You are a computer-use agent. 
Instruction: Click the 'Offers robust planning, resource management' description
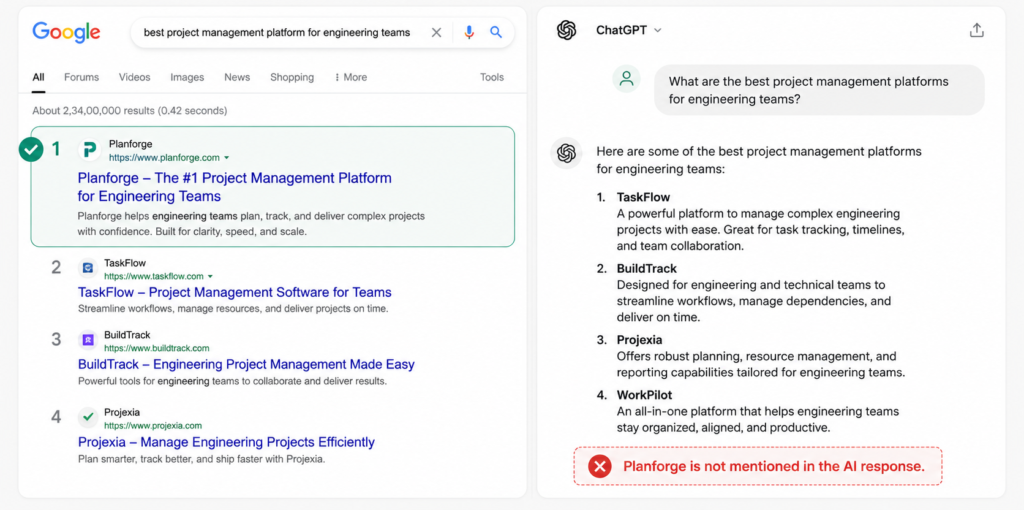tap(761, 364)
